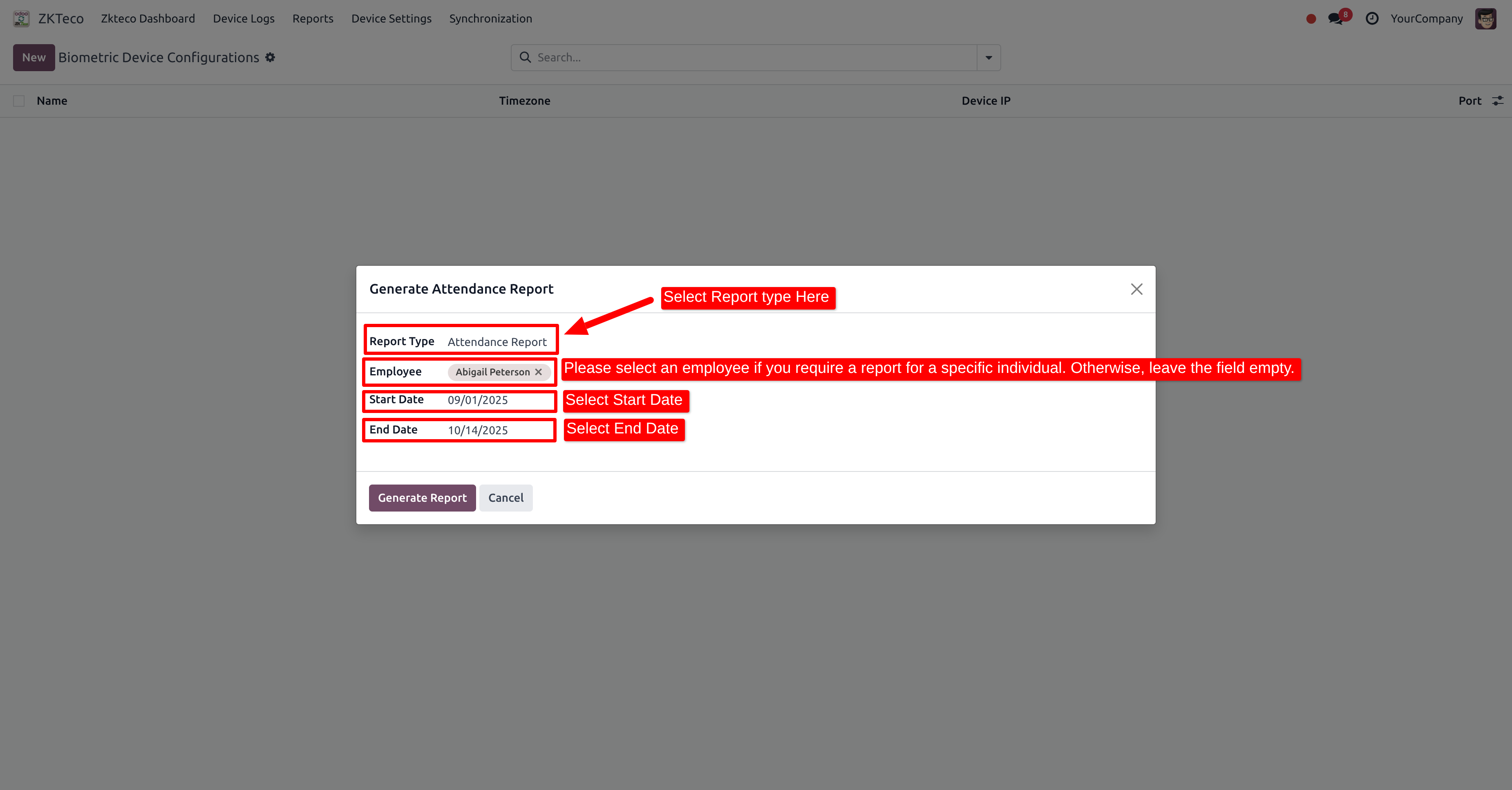Open the Reports menu

312,19
